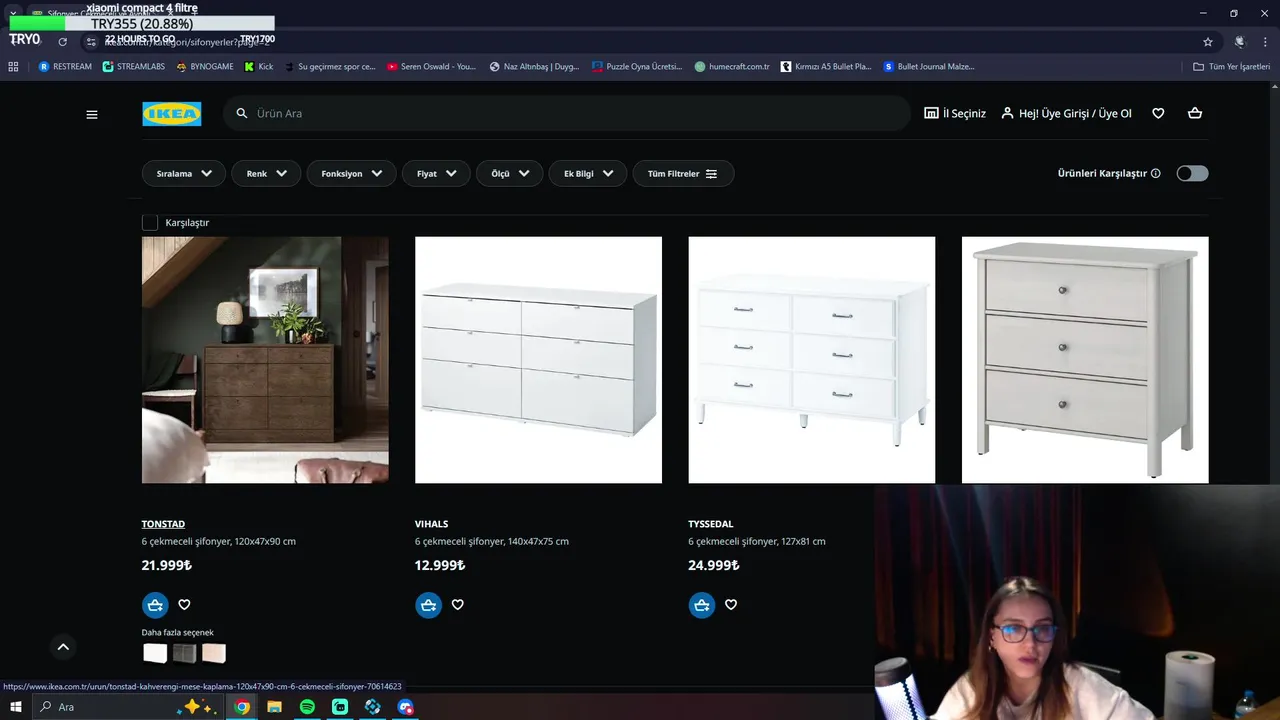This screenshot has height=720, width=1280.
Task: Add TYSSEDAL to the basket
Action: [x=701, y=605]
